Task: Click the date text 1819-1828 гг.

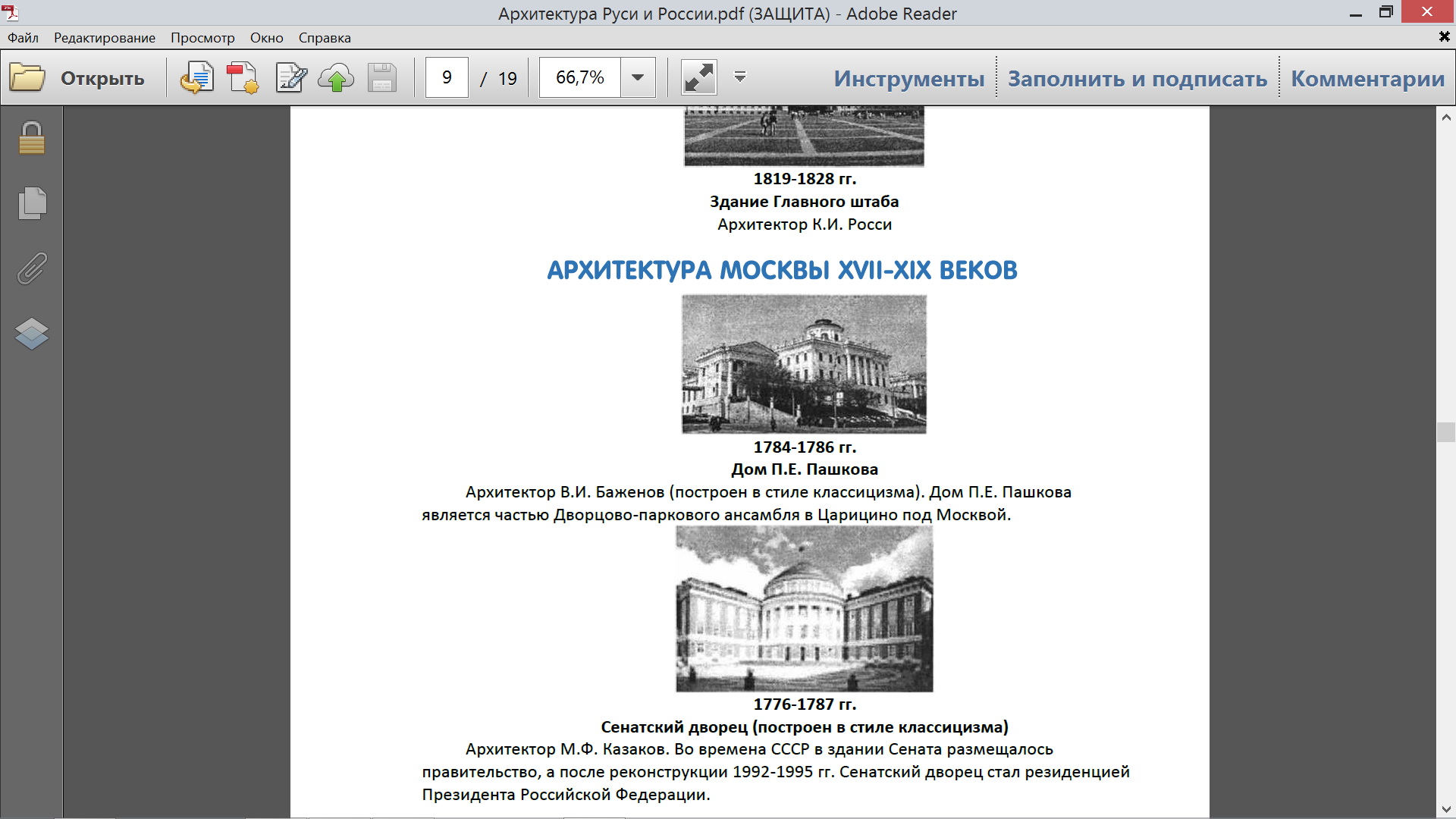Action: tap(805, 179)
